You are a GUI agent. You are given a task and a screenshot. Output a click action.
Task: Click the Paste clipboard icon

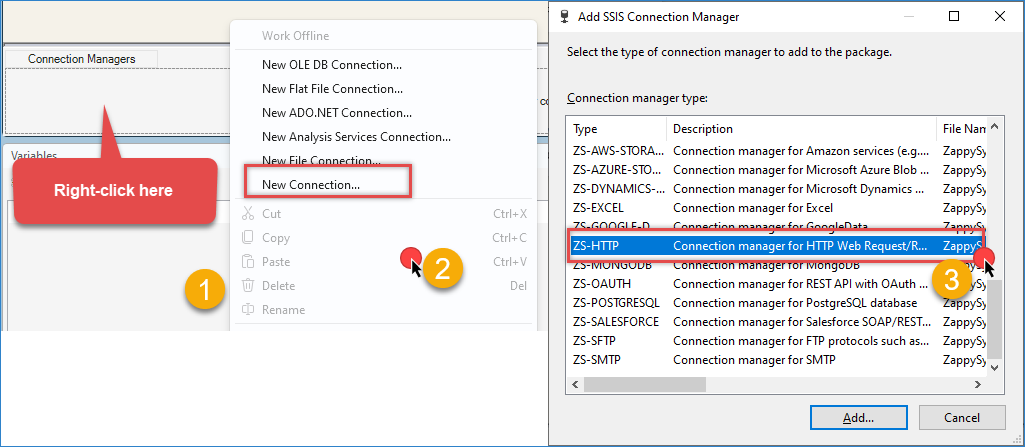248,262
